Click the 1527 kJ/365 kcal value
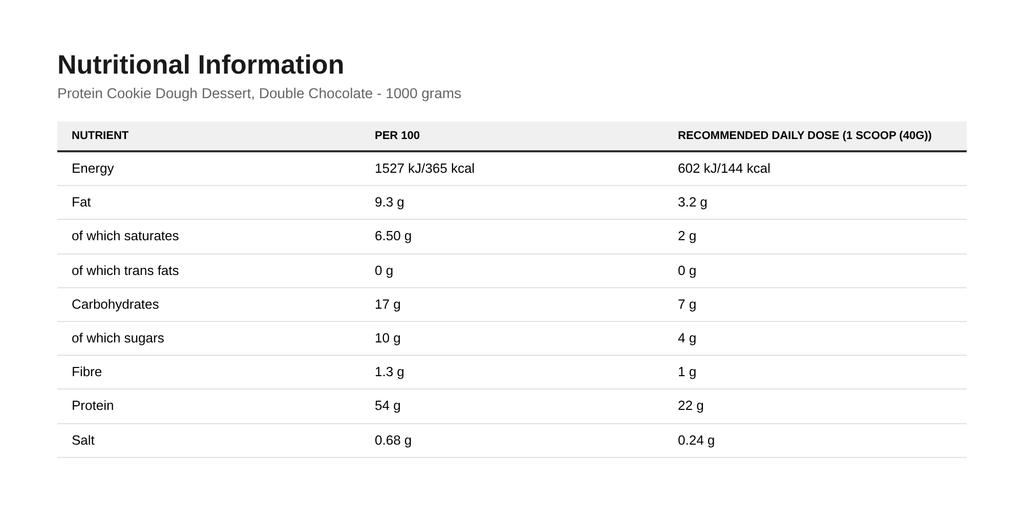 [x=424, y=169]
